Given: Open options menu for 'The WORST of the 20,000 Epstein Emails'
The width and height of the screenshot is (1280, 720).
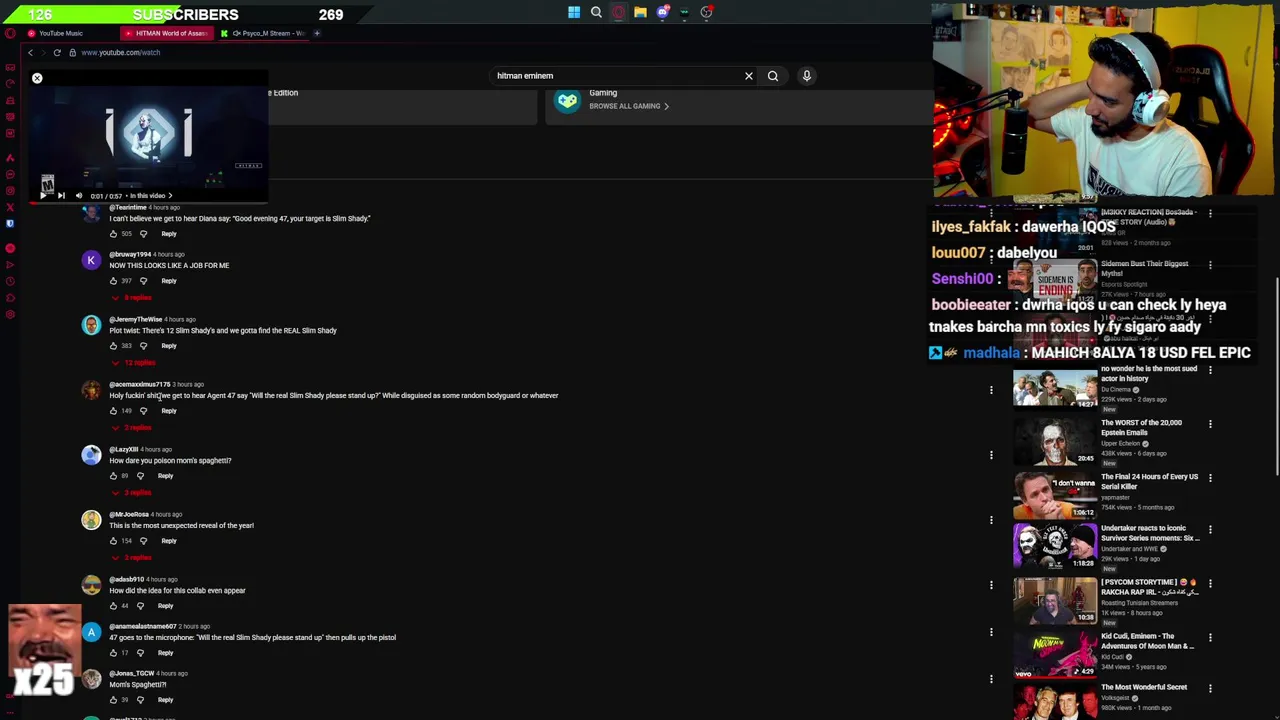Looking at the screenshot, I should point(1210,424).
